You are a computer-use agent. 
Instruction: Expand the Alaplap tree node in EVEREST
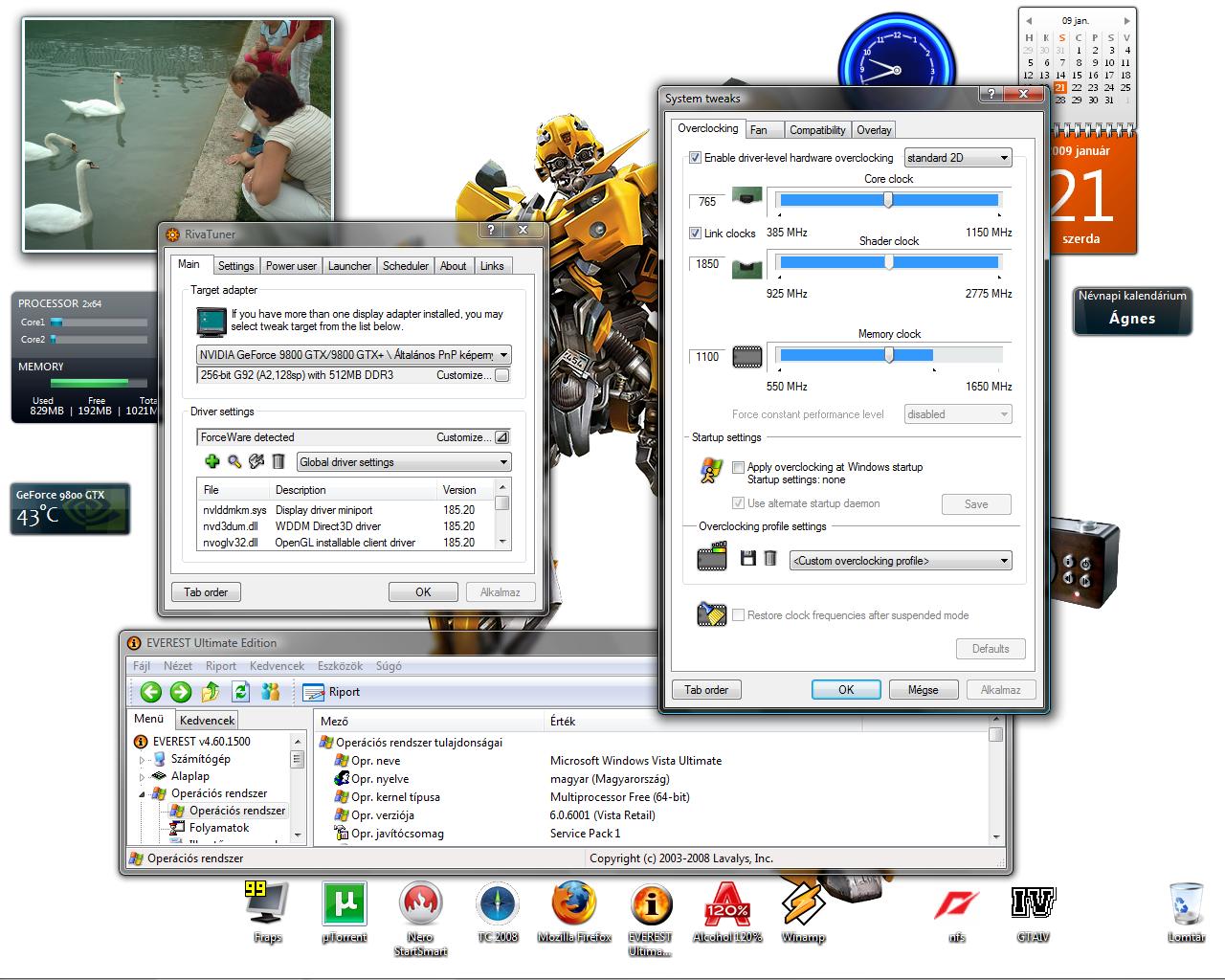pos(143,777)
